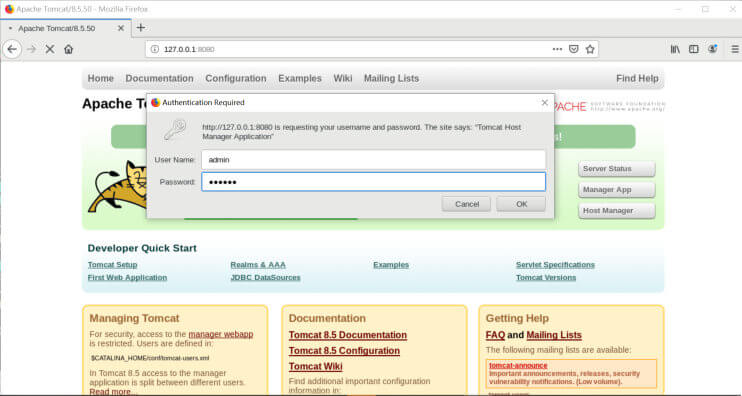Open the Servlet Specifications link
This screenshot has width=742, height=396.
pyautogui.click(x=555, y=265)
